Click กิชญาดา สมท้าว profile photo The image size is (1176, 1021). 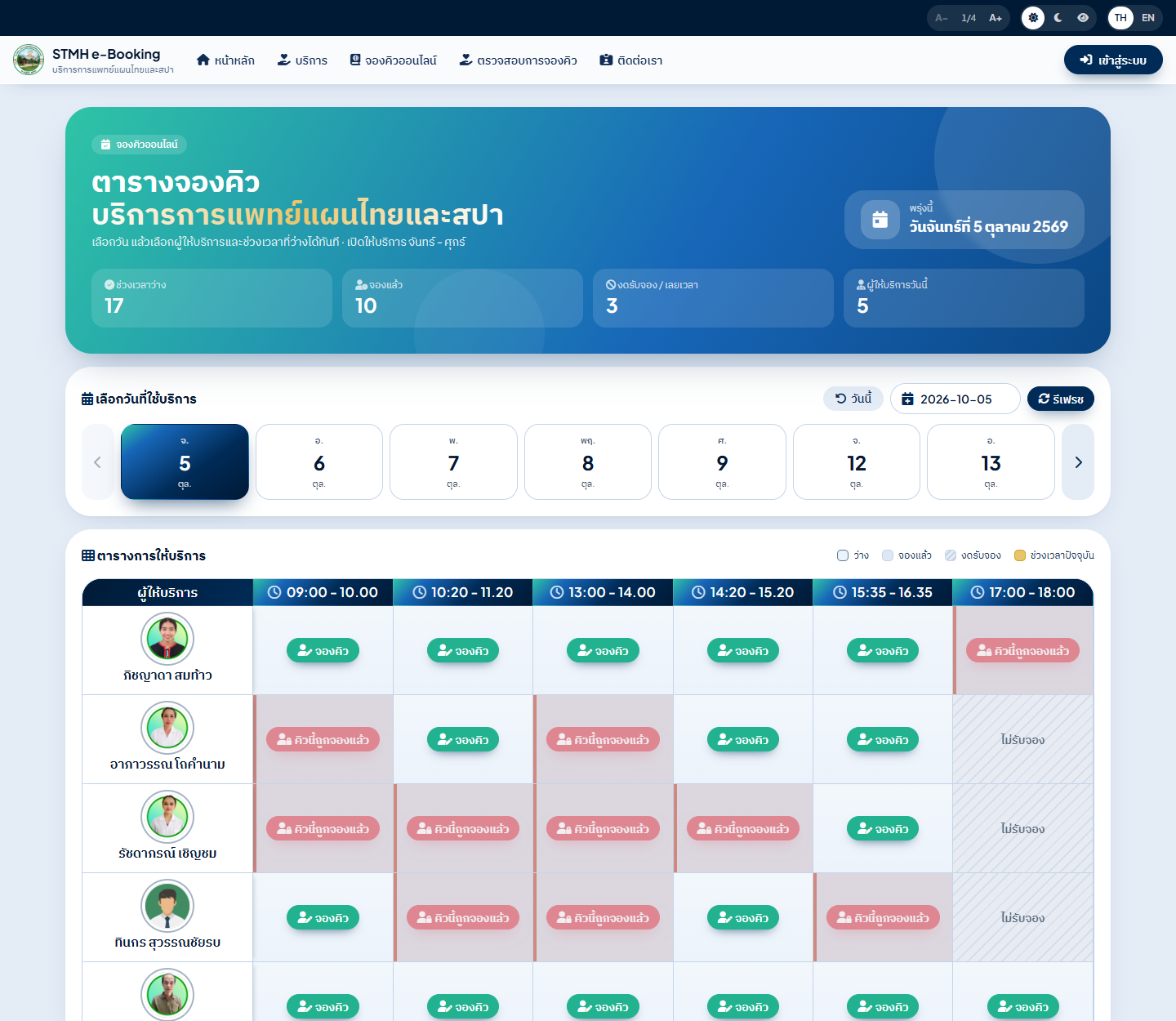click(167, 639)
